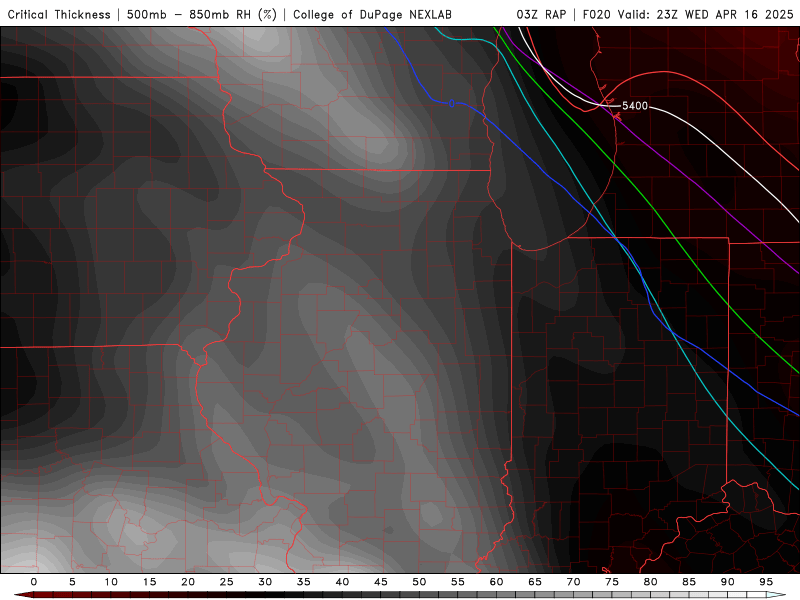Select the colorbar value "80"

coord(650,582)
